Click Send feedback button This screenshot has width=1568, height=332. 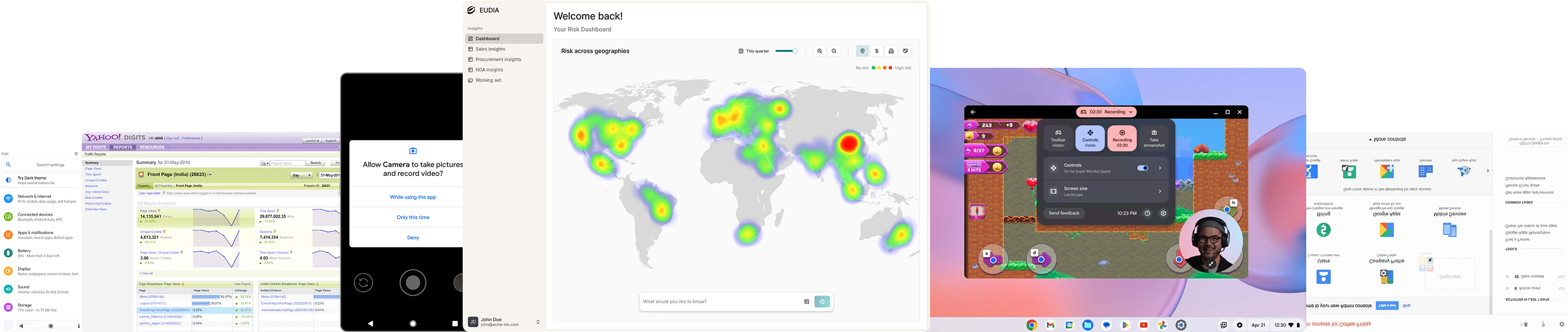1063,213
